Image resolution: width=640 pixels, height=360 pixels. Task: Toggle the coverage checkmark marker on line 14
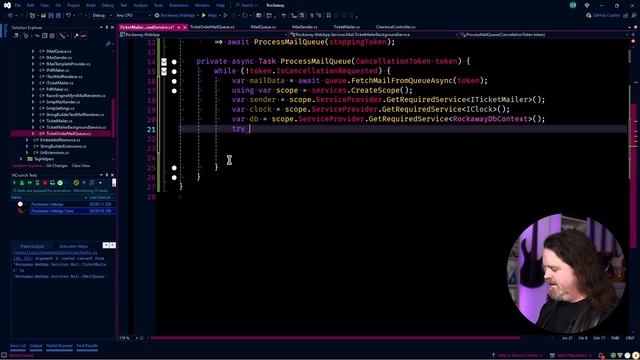tap(164, 62)
